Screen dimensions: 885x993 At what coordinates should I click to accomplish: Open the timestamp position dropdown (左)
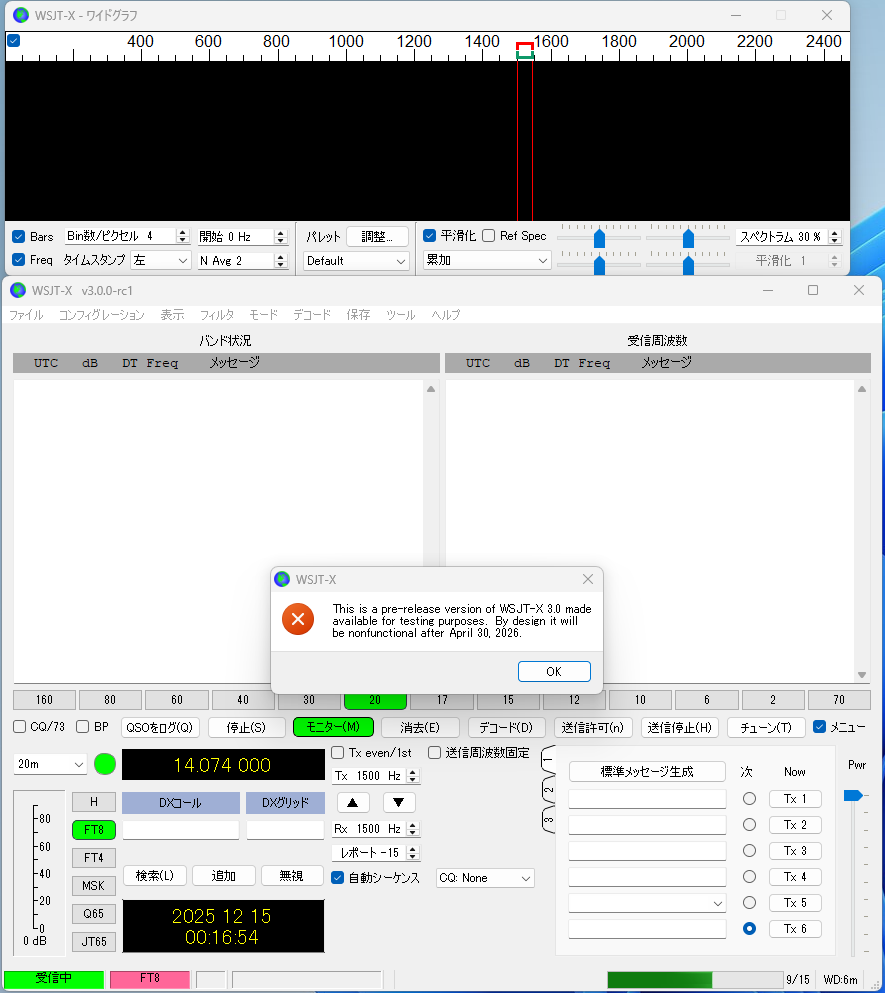(160, 260)
